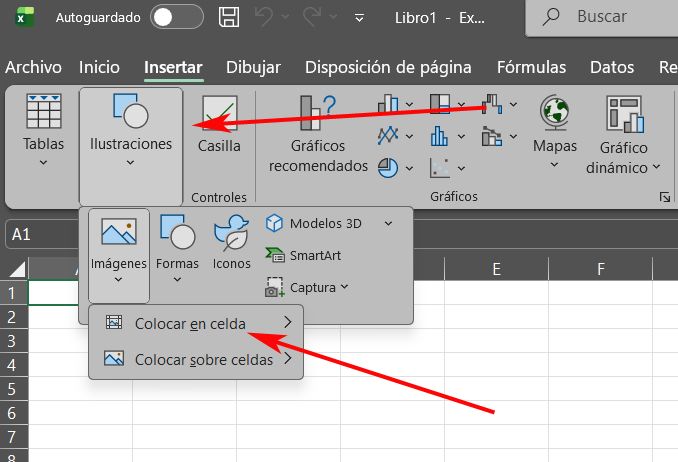Toggle the Autoguardado switch

pos(177,17)
